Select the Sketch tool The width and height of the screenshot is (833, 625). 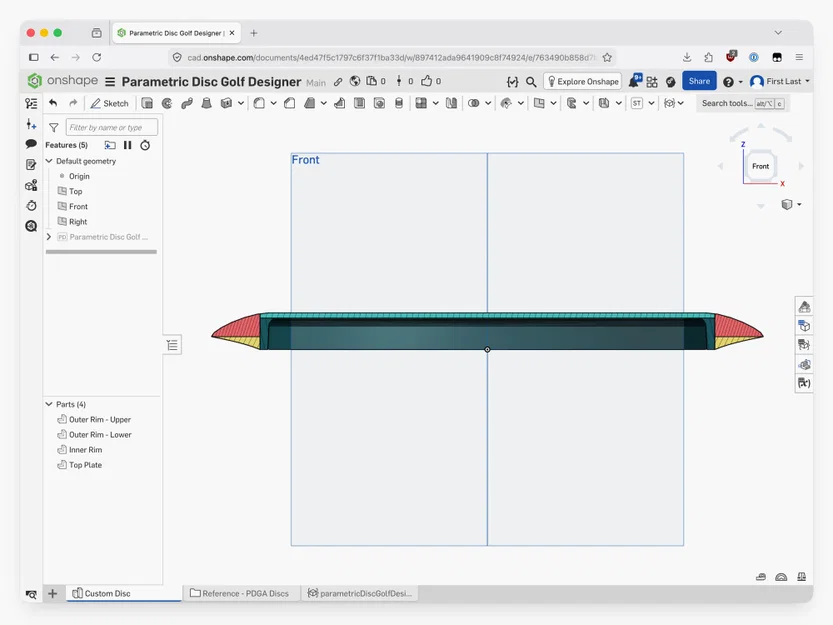click(x=109, y=103)
